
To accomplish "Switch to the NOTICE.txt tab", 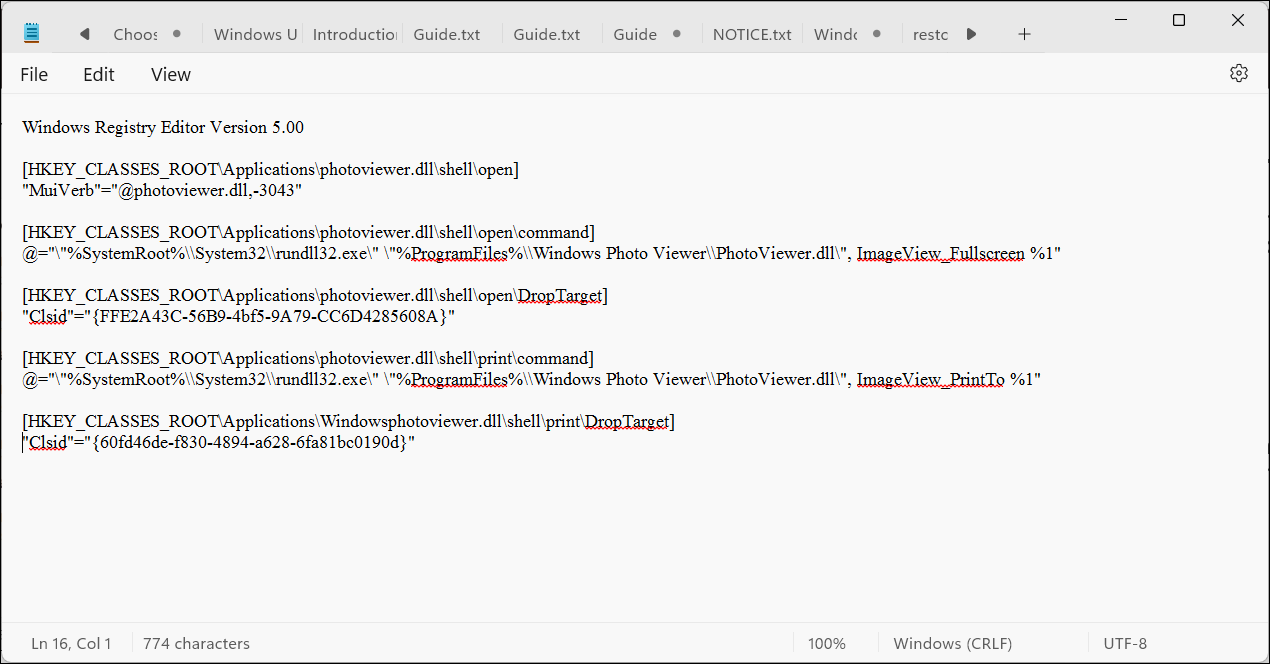I will (752, 34).
